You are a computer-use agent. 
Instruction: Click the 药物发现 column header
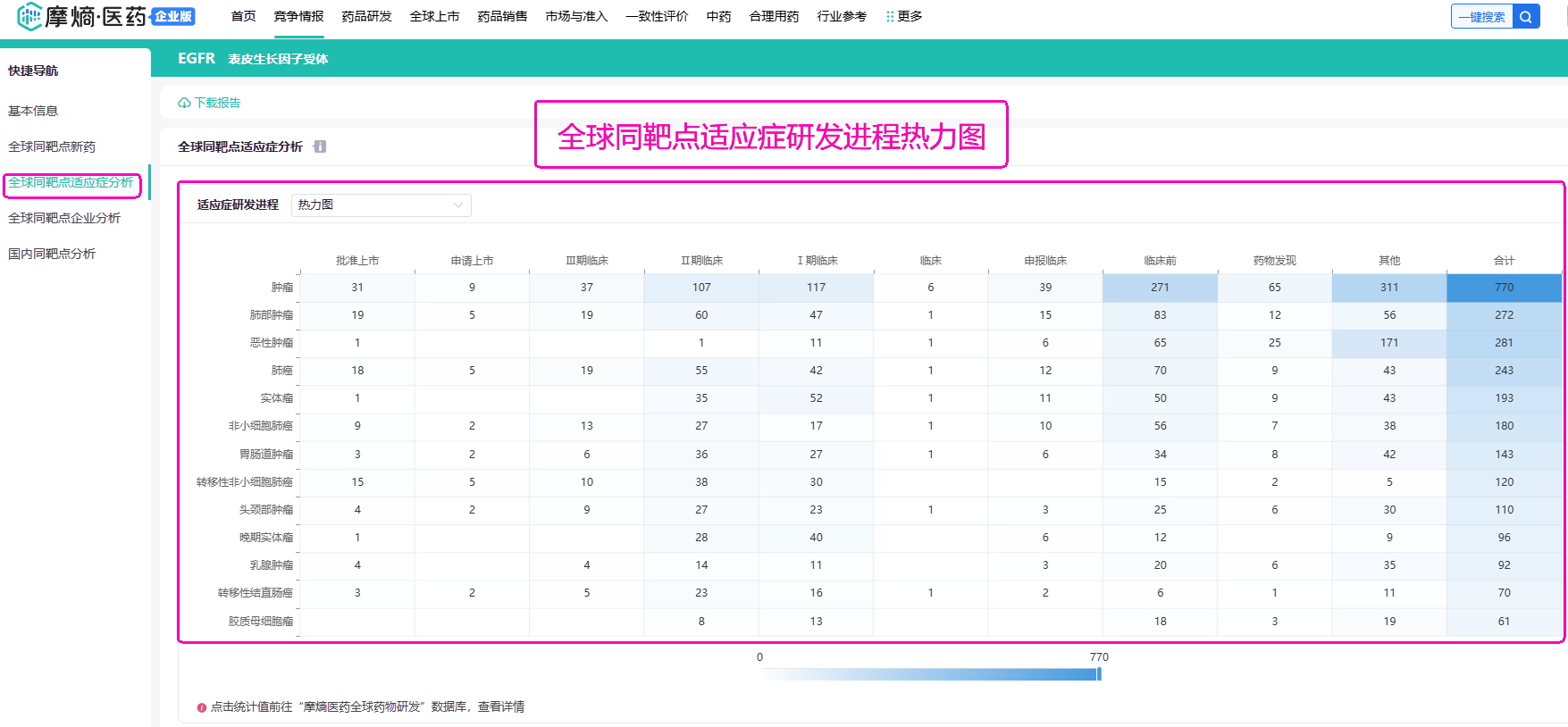[1275, 261]
